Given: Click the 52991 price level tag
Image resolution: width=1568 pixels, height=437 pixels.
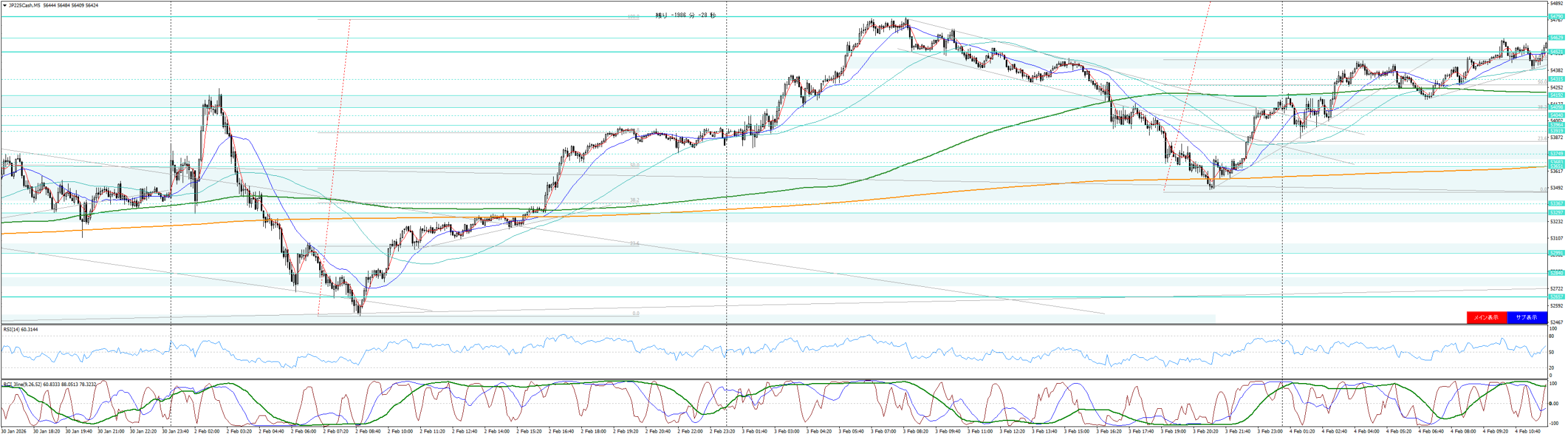Looking at the screenshot, I should (x=1556, y=253).
